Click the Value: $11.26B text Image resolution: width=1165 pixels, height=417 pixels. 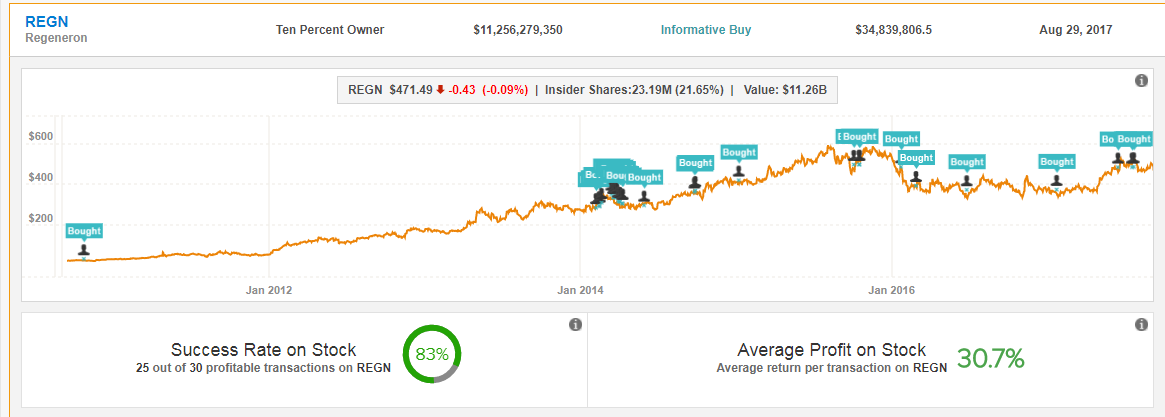click(x=785, y=90)
